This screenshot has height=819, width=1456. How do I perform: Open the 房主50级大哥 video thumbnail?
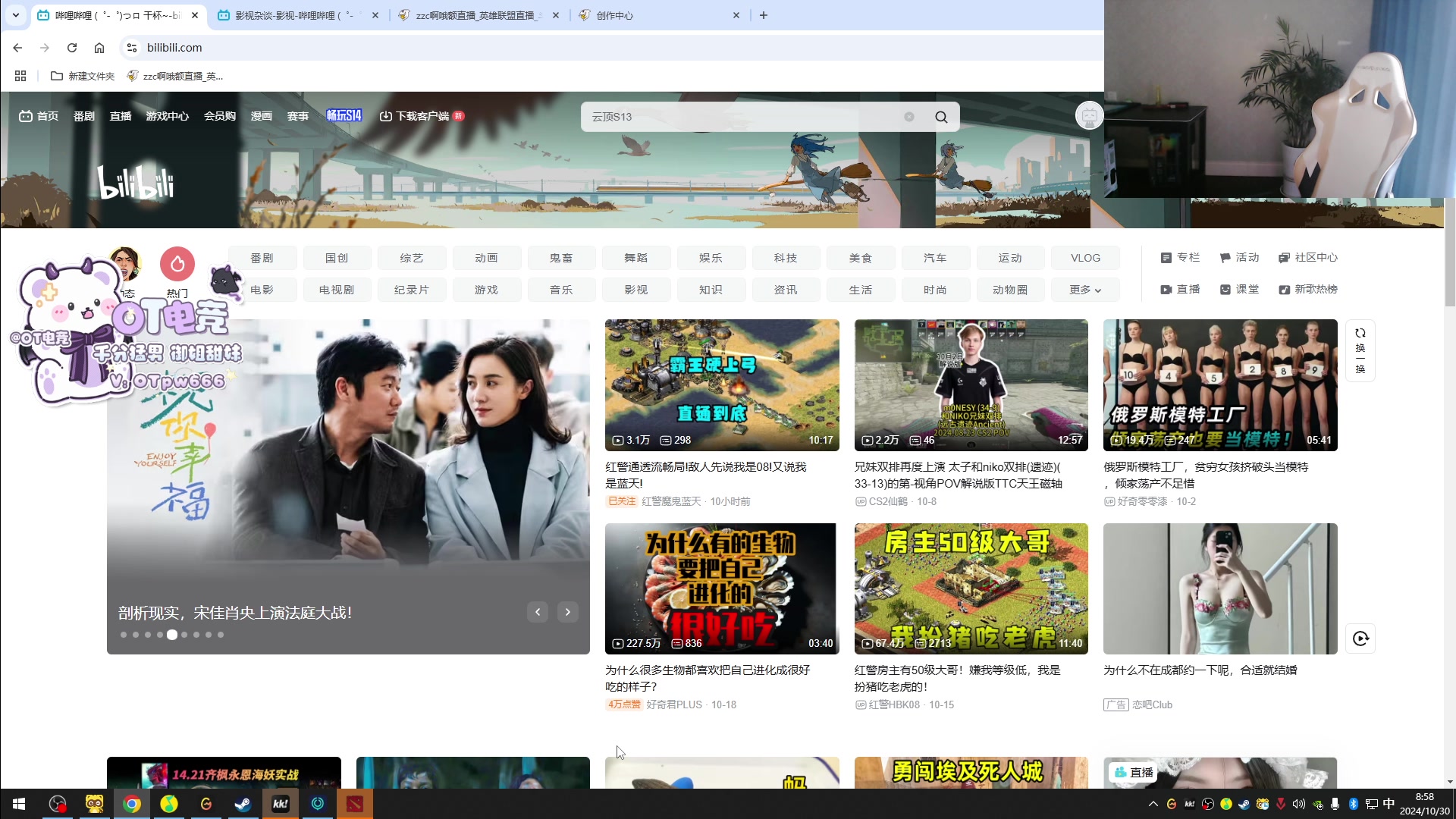(x=971, y=588)
